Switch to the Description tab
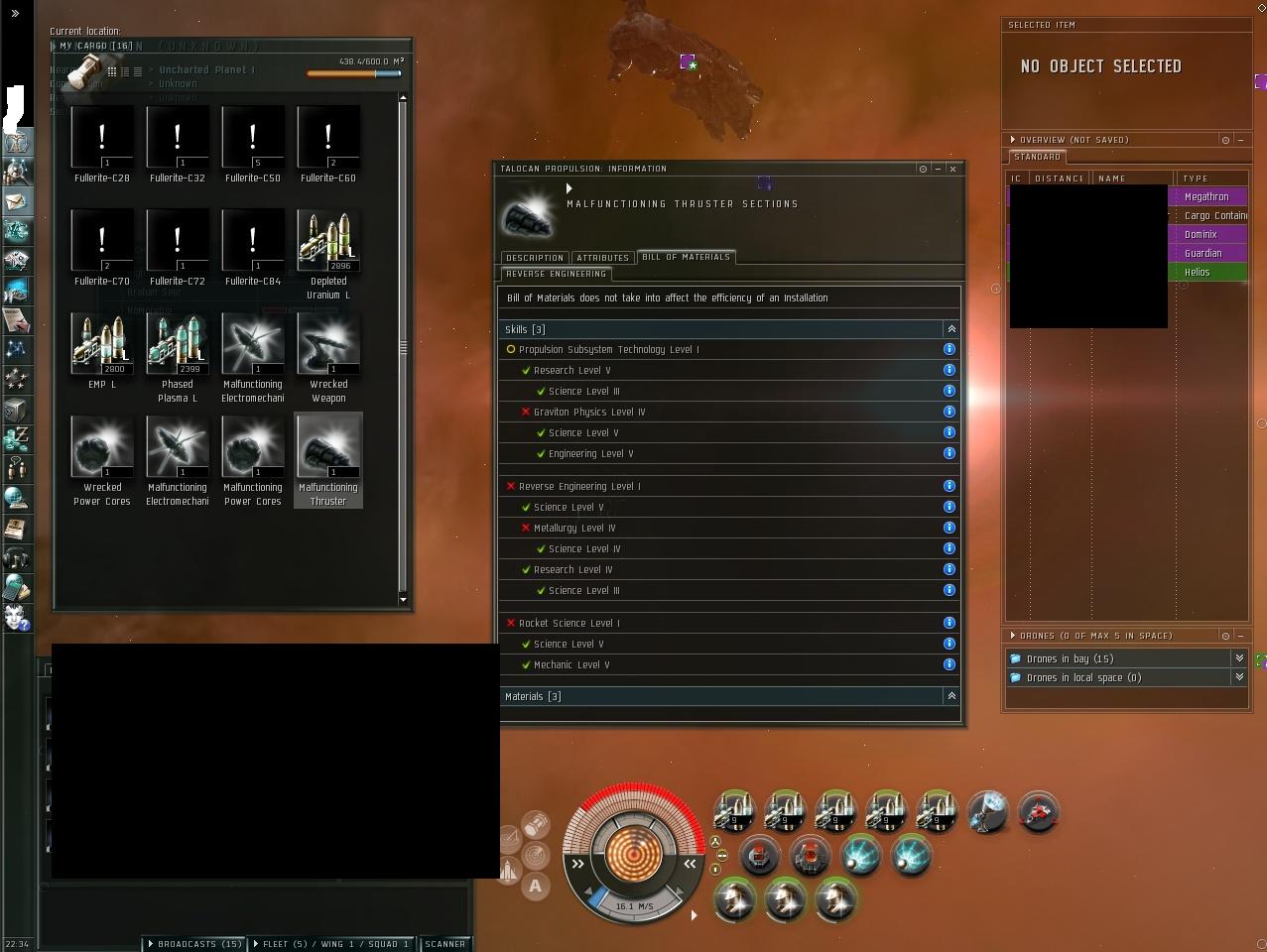Screen dimensions: 1267x952 (x=534, y=258)
